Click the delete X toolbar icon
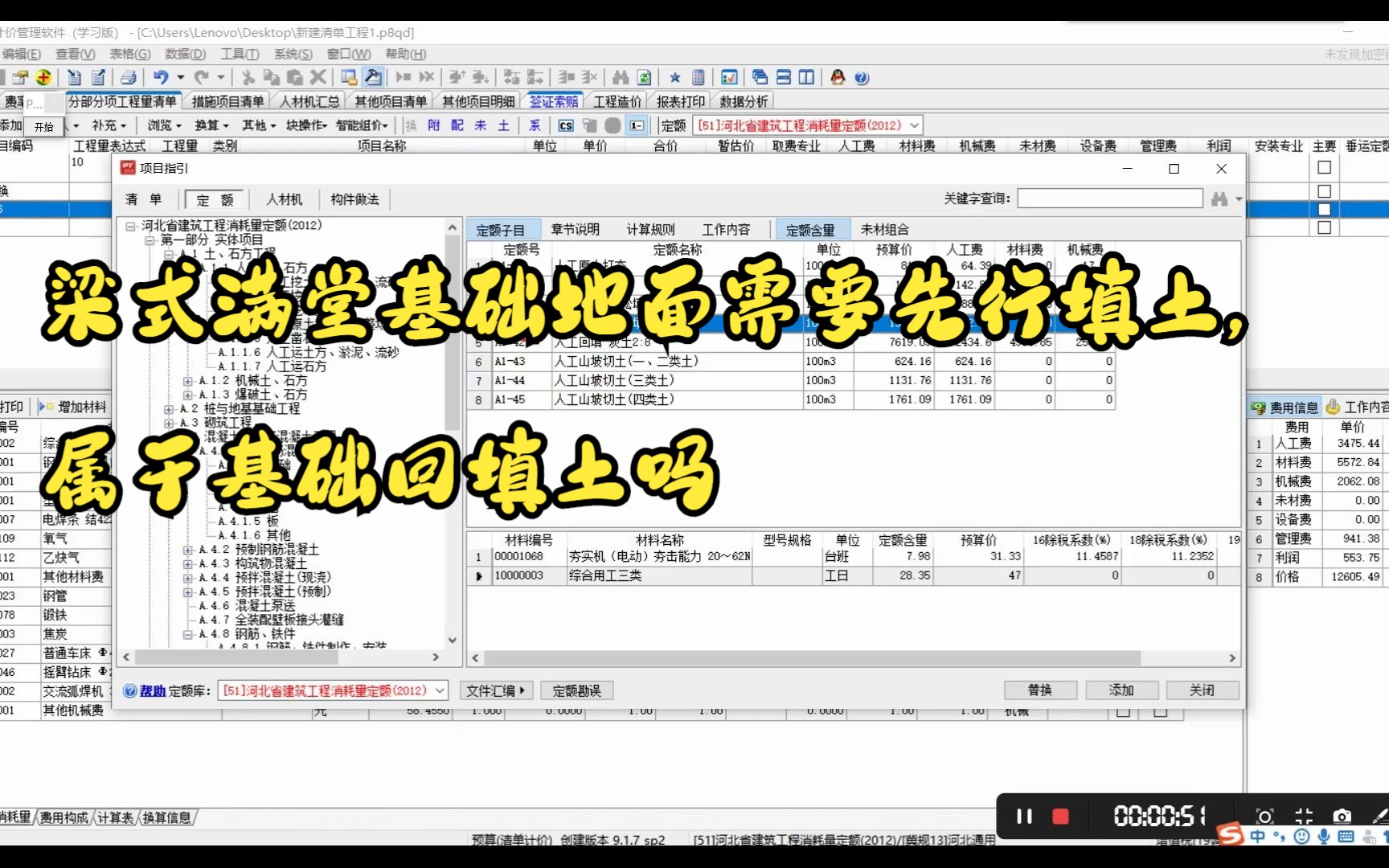 (x=318, y=77)
